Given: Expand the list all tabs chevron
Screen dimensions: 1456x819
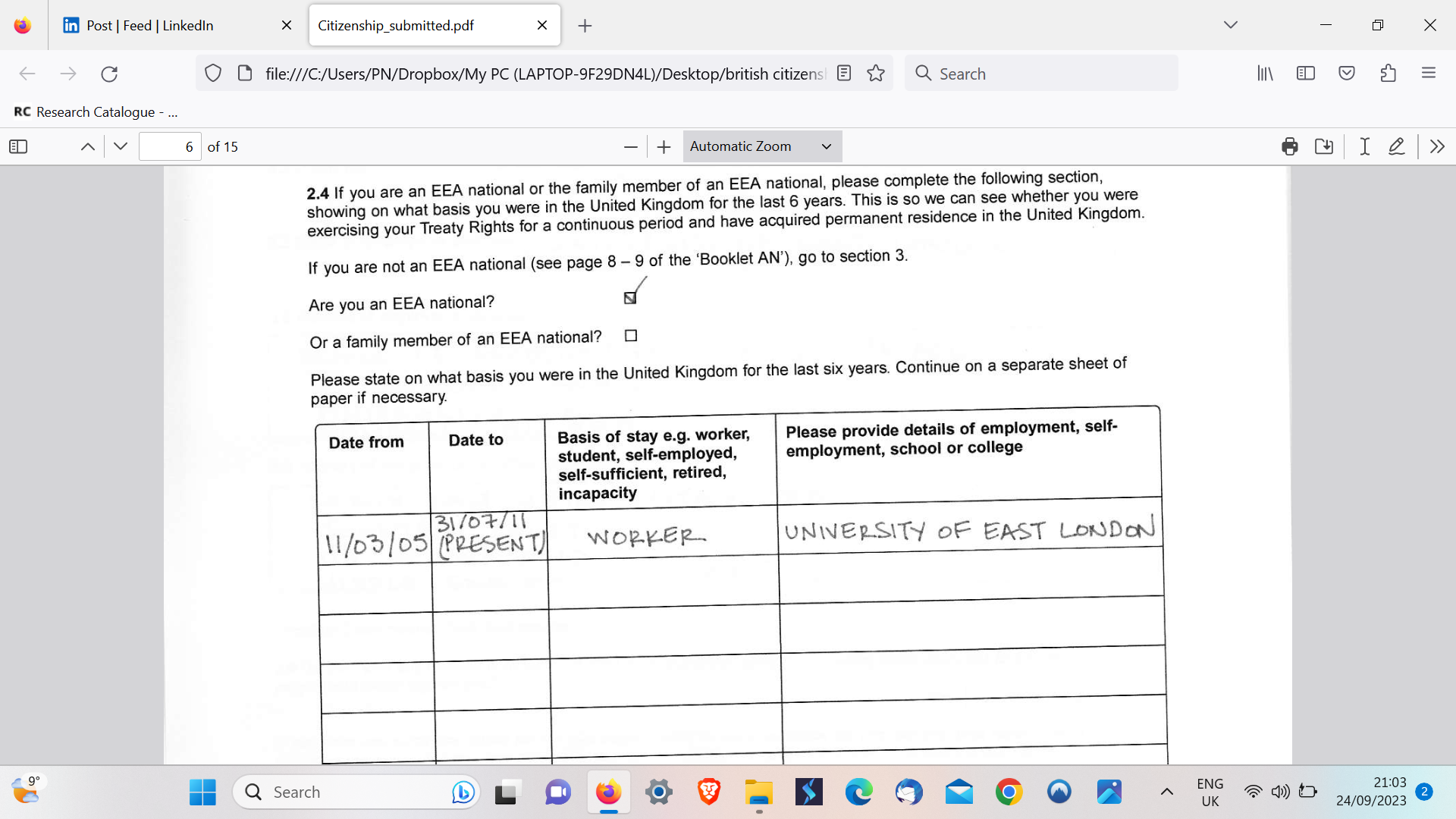Looking at the screenshot, I should click(x=1230, y=25).
